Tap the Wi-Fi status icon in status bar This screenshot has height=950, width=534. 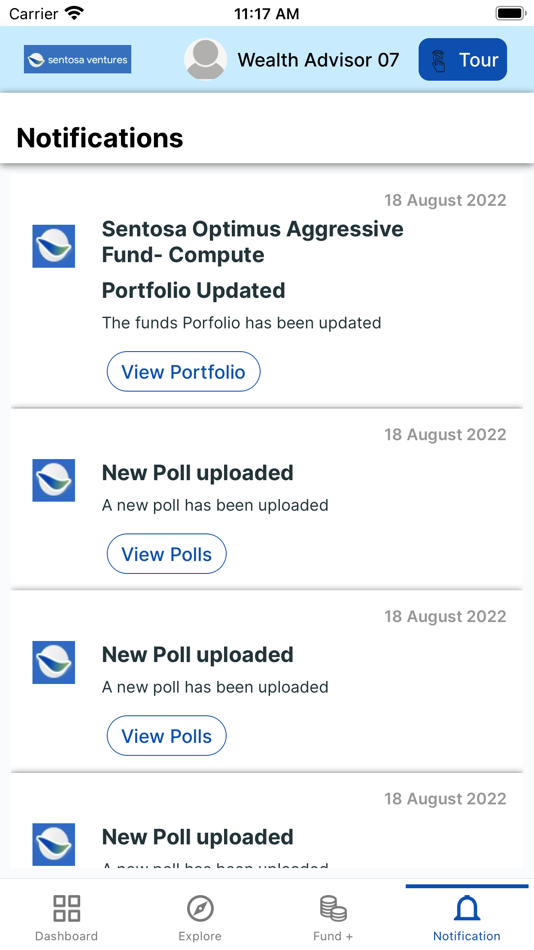coord(75,13)
